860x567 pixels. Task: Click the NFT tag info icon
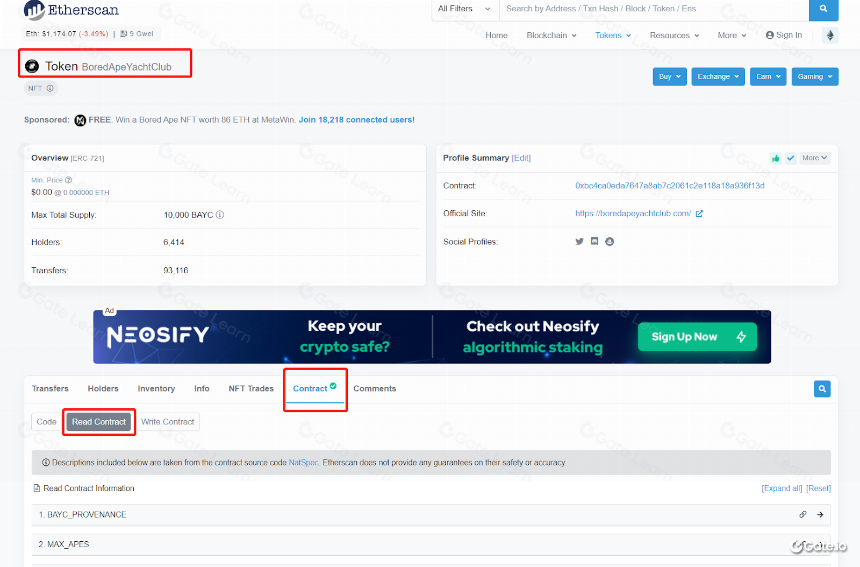(50, 88)
